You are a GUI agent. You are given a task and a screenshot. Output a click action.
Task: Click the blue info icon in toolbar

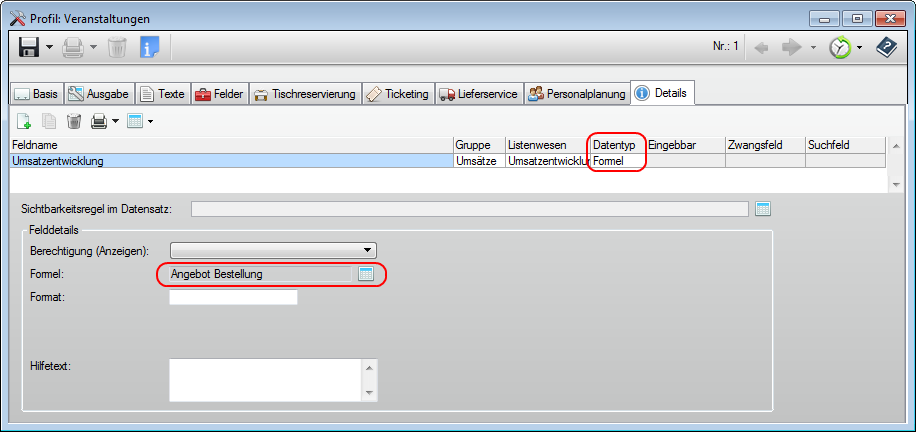[149, 47]
